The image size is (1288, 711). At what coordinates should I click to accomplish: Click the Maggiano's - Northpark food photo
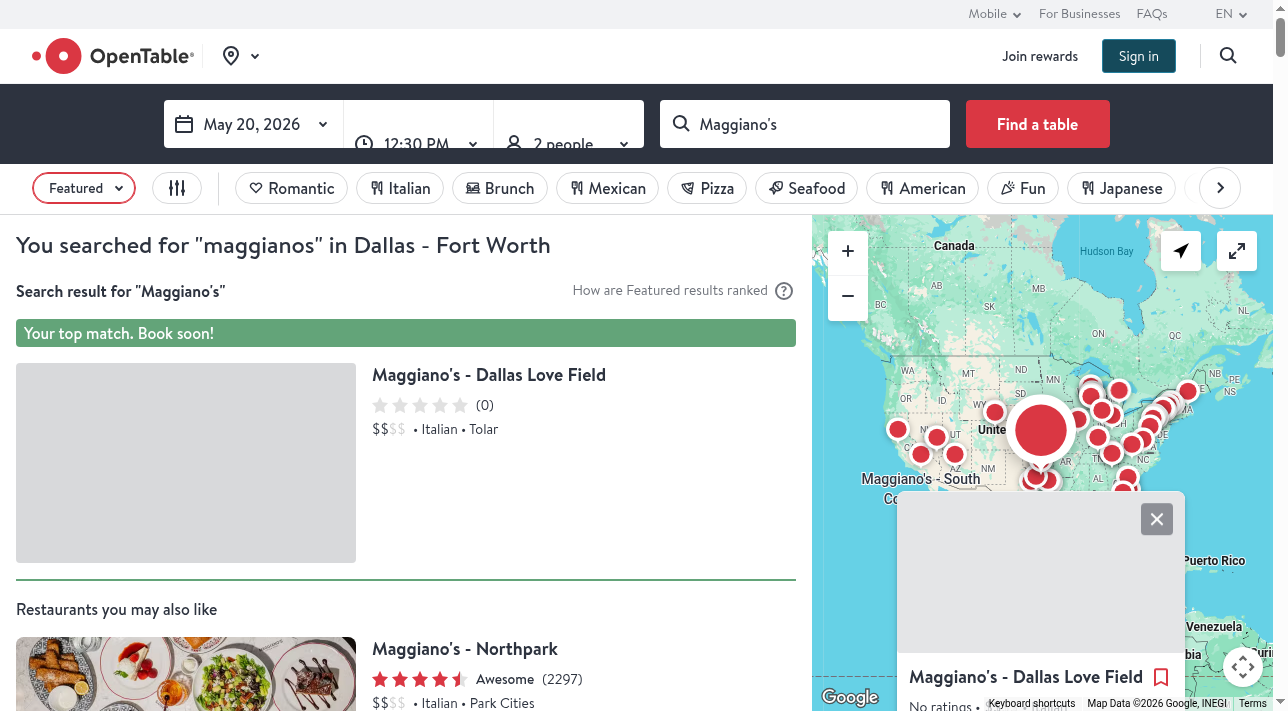(186, 674)
